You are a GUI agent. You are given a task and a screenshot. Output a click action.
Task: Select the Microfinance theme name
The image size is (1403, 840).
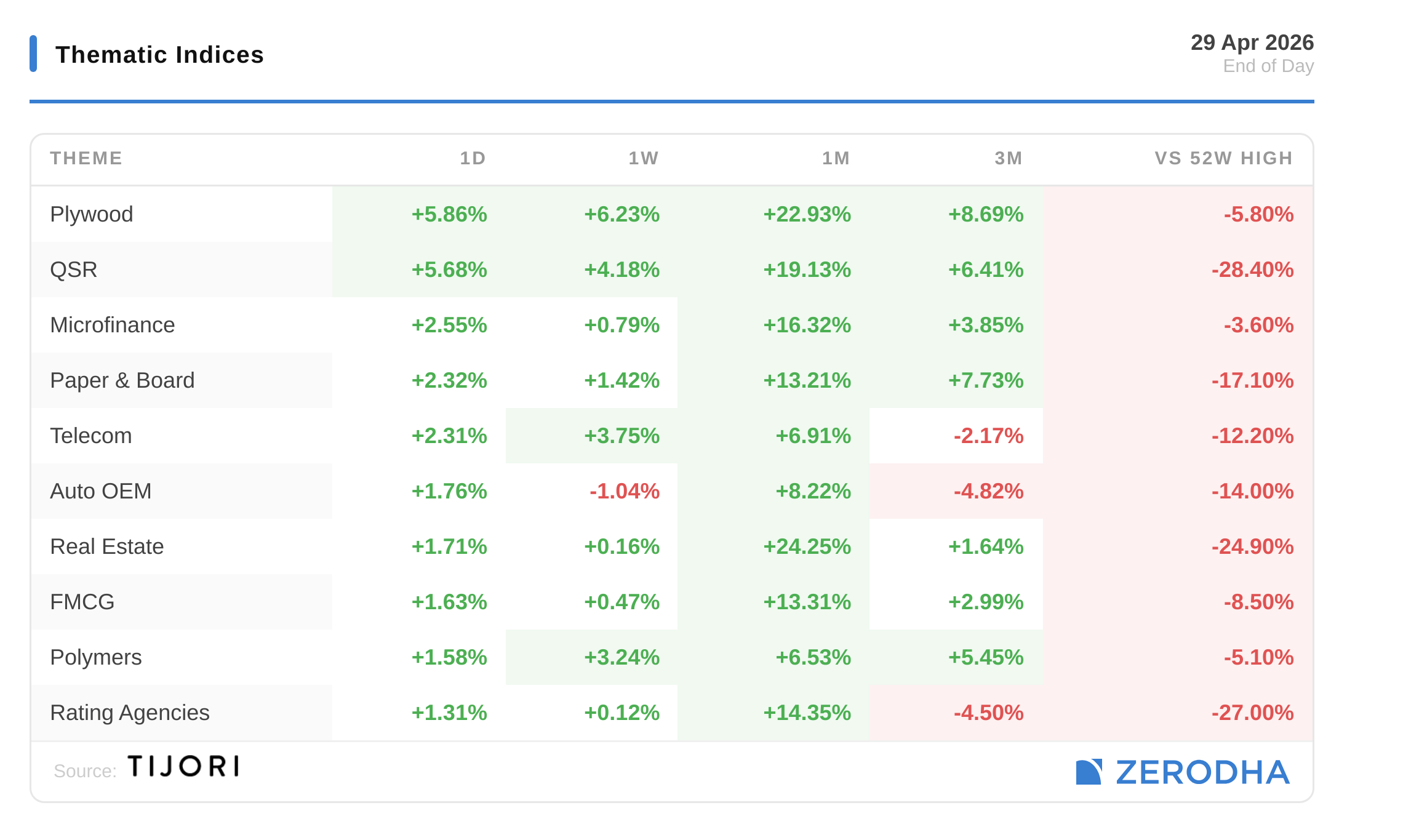pos(113,325)
